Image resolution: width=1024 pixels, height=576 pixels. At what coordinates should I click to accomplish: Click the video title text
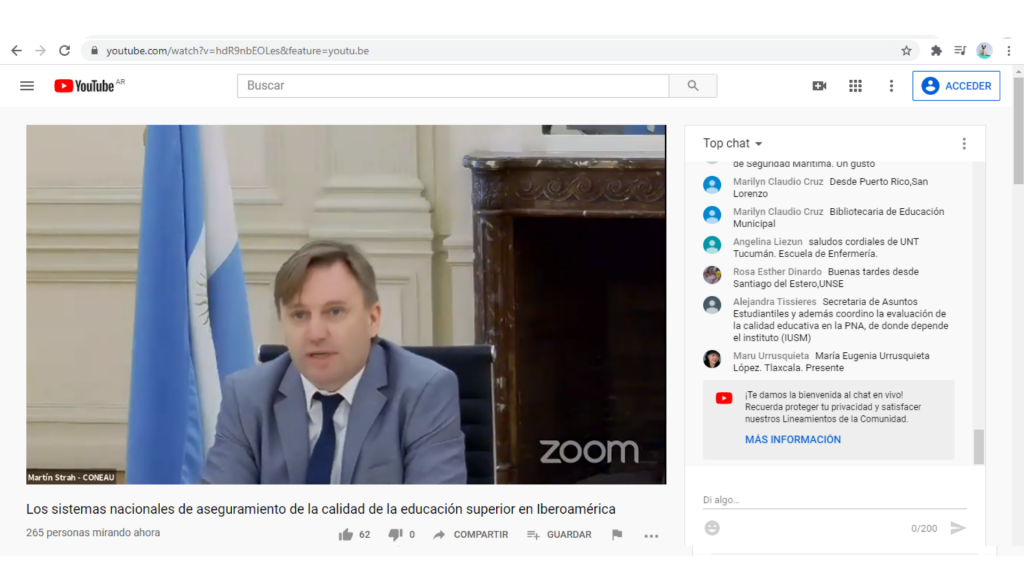point(321,509)
